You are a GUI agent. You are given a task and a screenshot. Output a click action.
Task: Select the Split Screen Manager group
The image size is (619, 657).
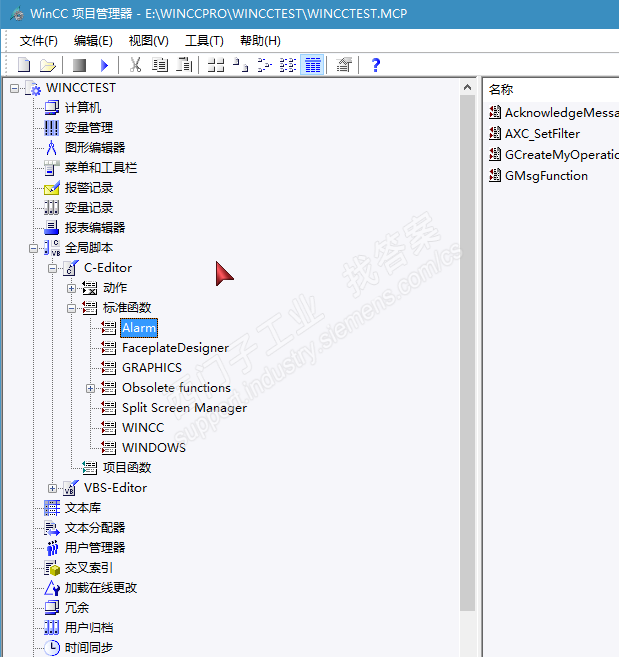pyautogui.click(x=184, y=408)
